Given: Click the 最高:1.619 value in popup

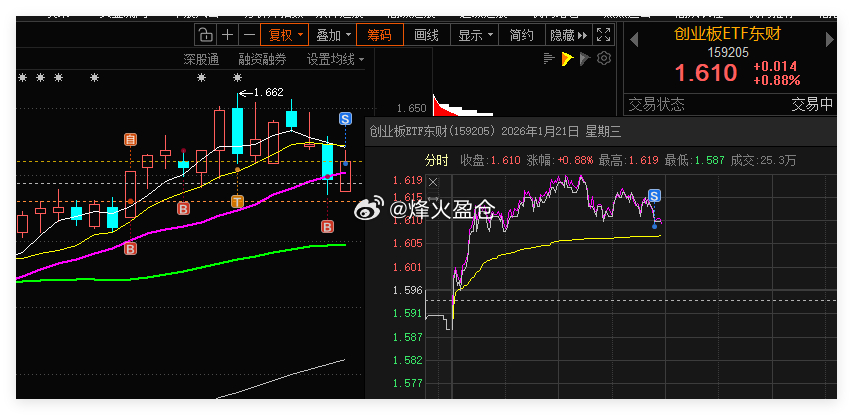Looking at the screenshot, I should click(628, 160).
